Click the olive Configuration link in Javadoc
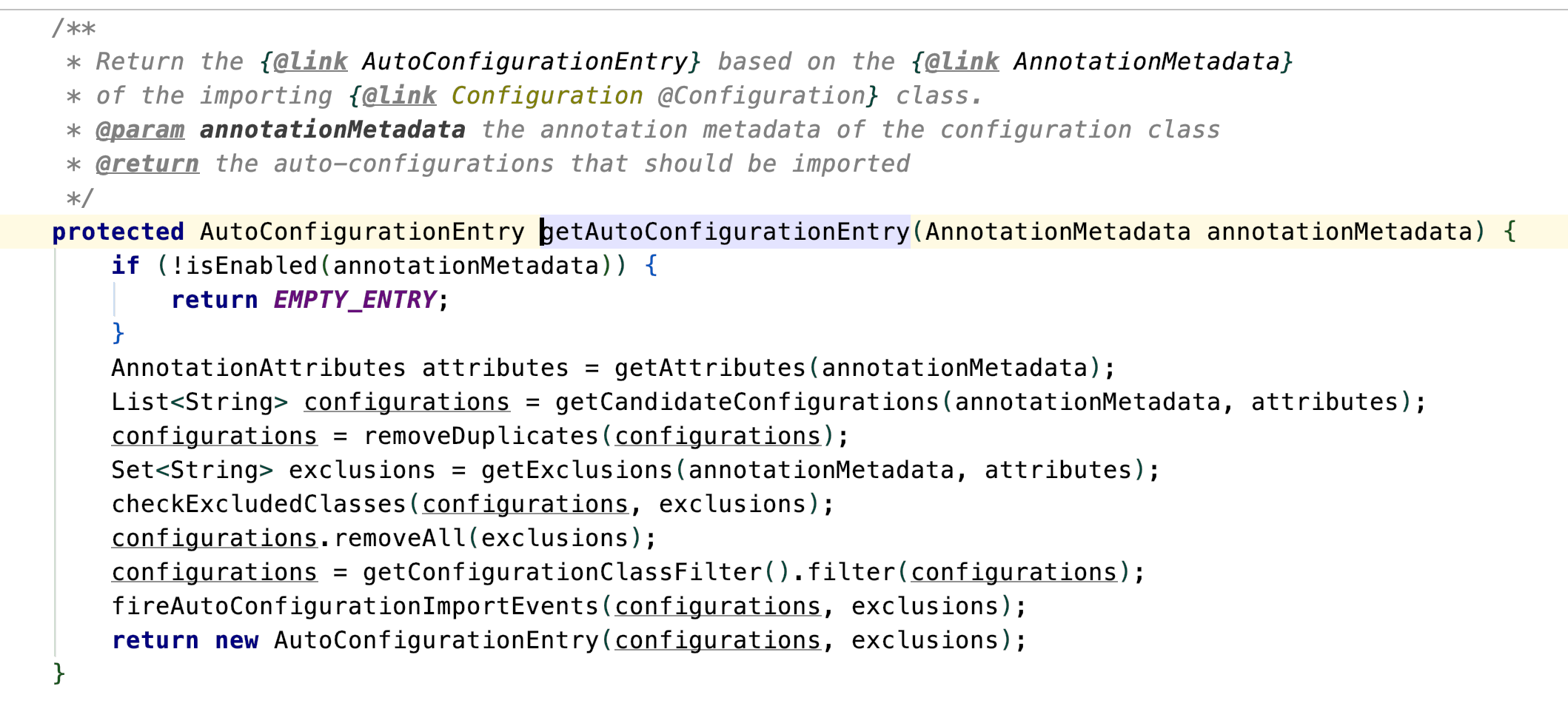The image size is (1568, 706). click(547, 96)
